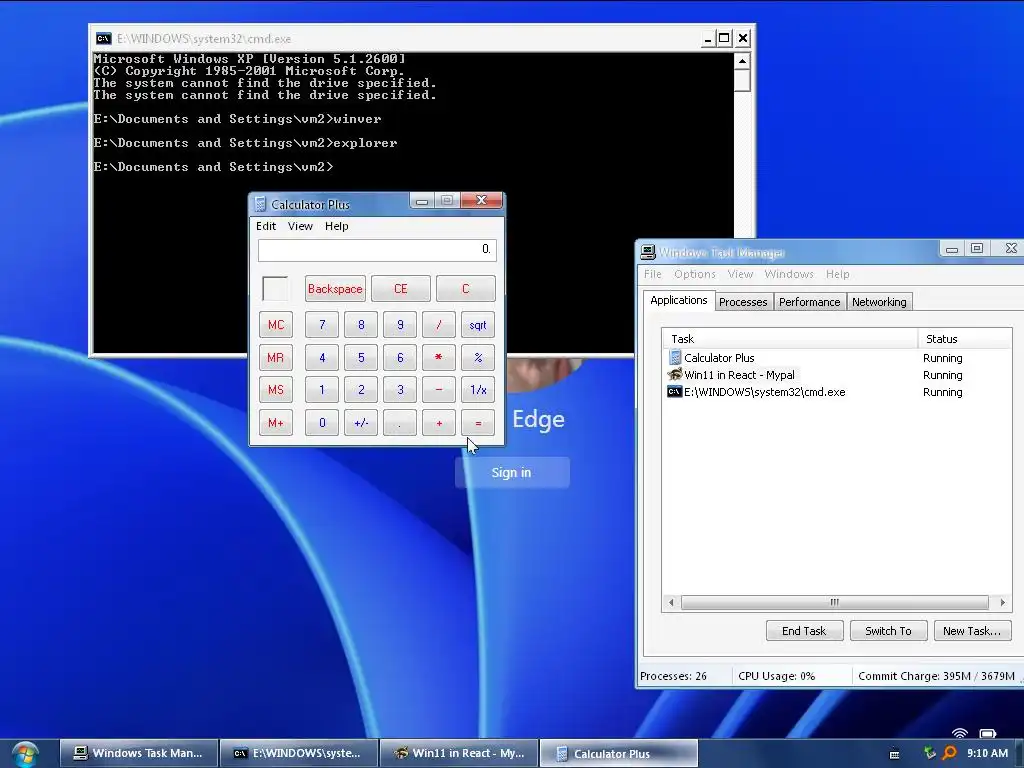Image resolution: width=1024 pixels, height=768 pixels.
Task: Click the percent button on calculator
Action: tap(478, 357)
